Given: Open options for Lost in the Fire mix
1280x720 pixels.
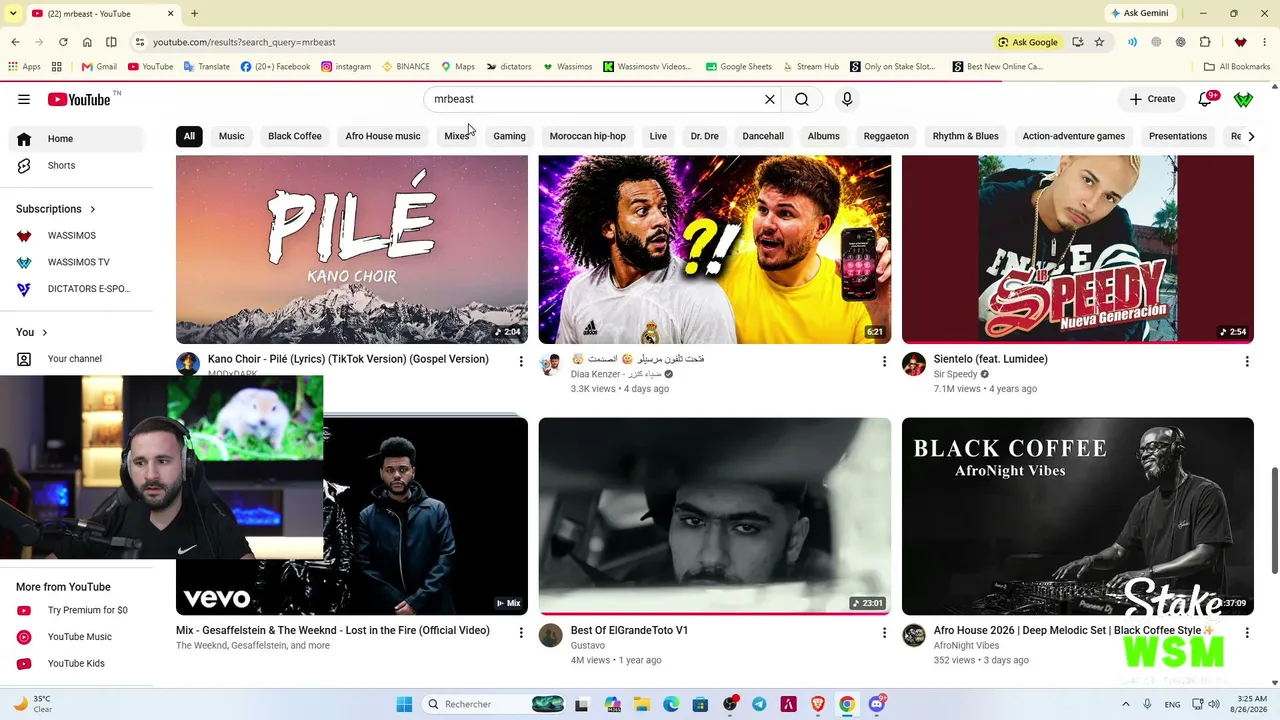Looking at the screenshot, I should tap(521, 632).
